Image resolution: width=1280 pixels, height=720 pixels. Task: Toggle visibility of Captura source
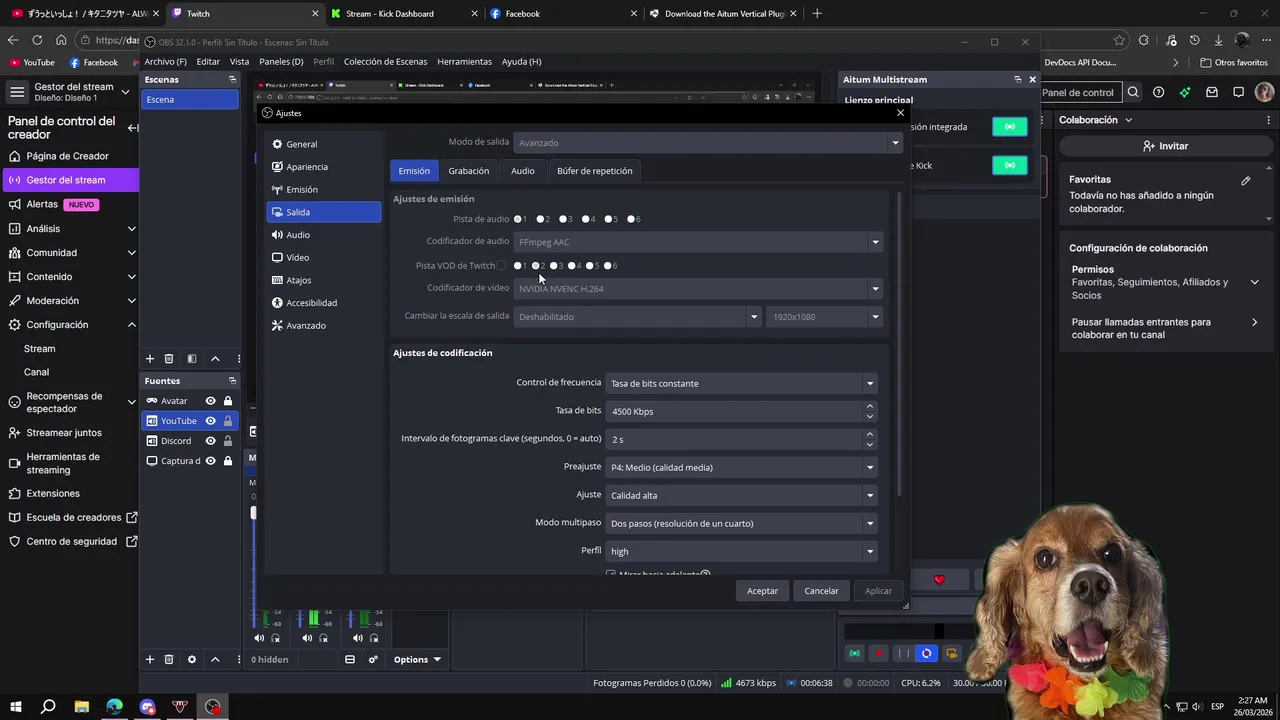(x=210, y=461)
